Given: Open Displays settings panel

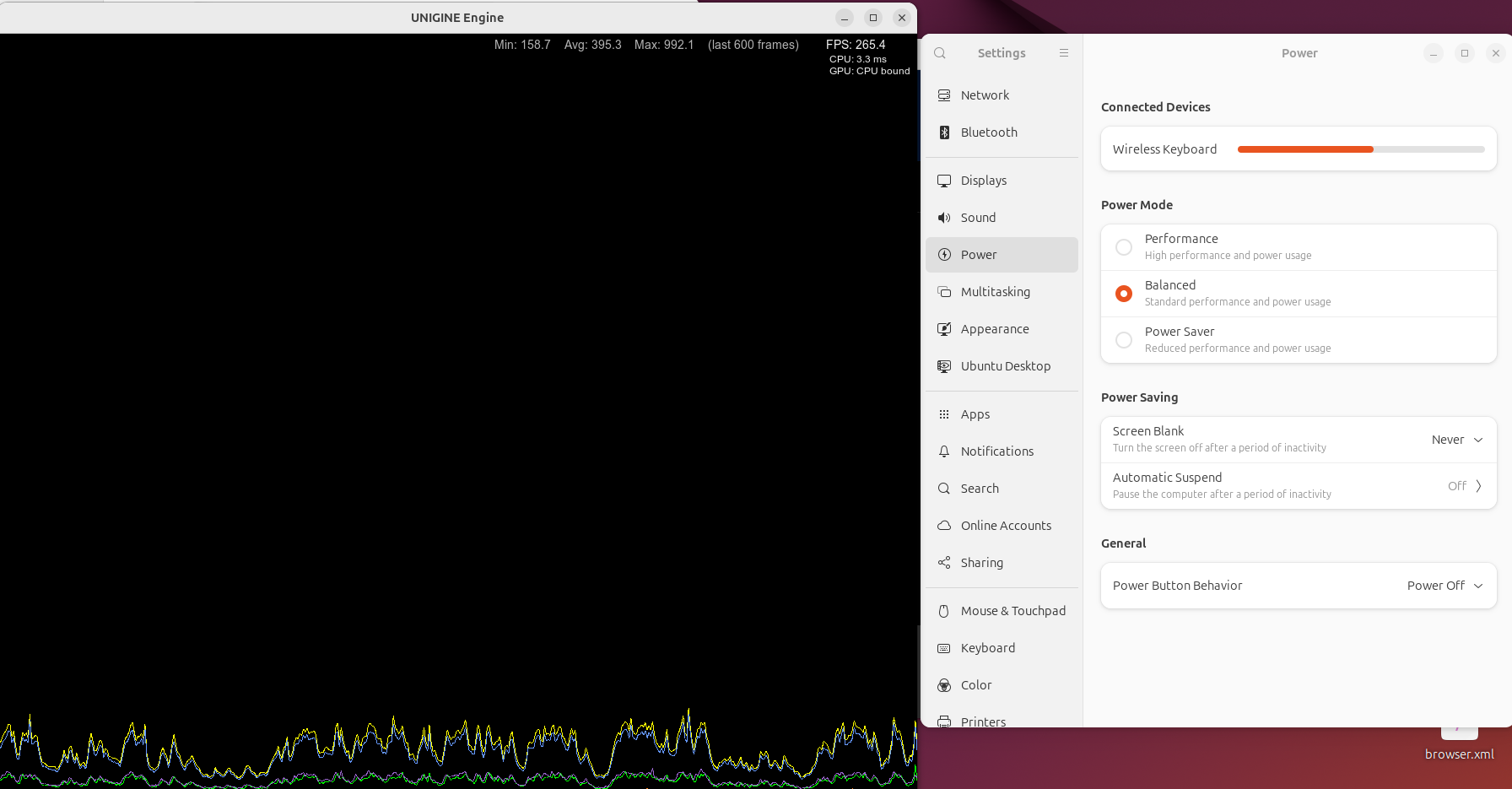Looking at the screenshot, I should click(x=1002, y=181).
